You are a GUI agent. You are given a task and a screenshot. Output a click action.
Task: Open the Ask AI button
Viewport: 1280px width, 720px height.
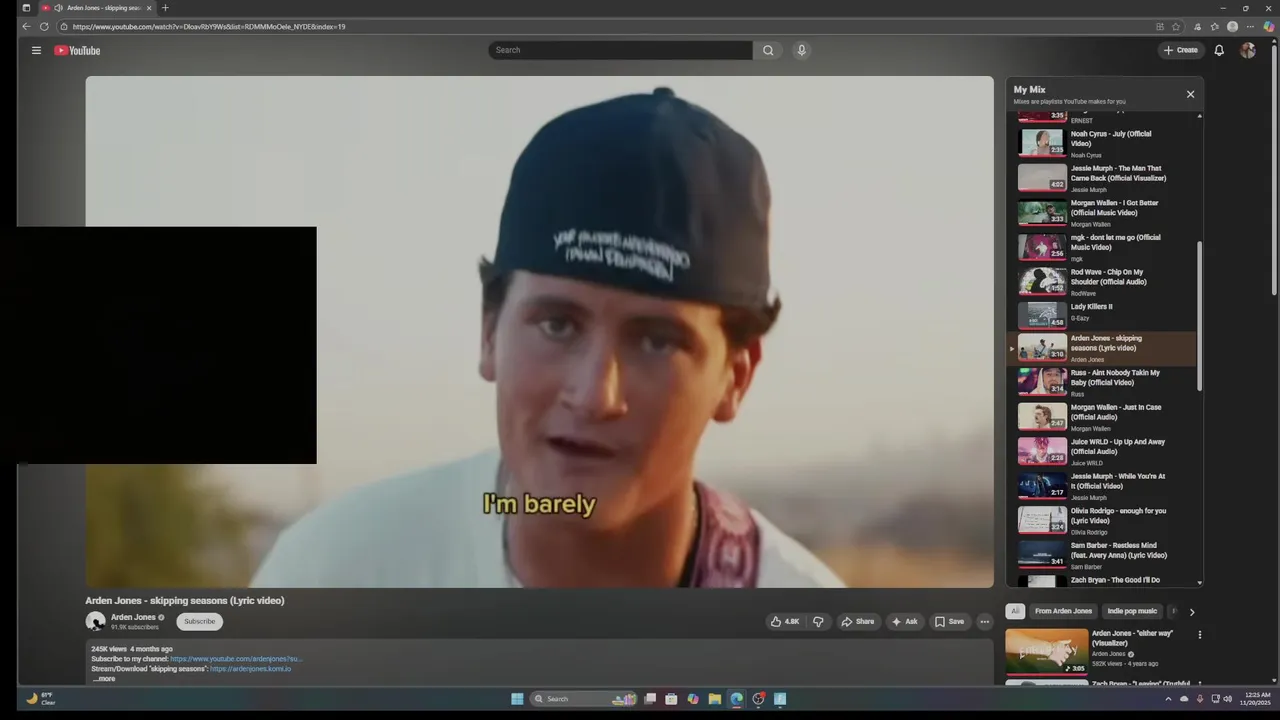(904, 621)
